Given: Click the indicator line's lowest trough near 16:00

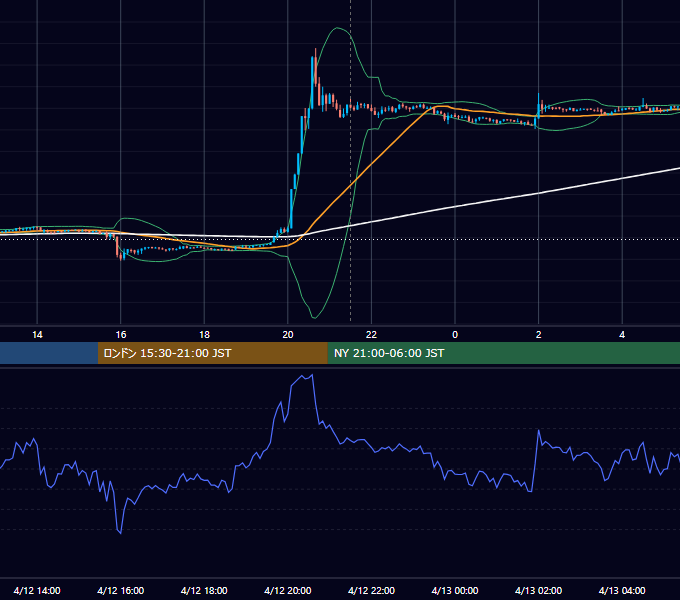Looking at the screenshot, I should tap(120, 532).
